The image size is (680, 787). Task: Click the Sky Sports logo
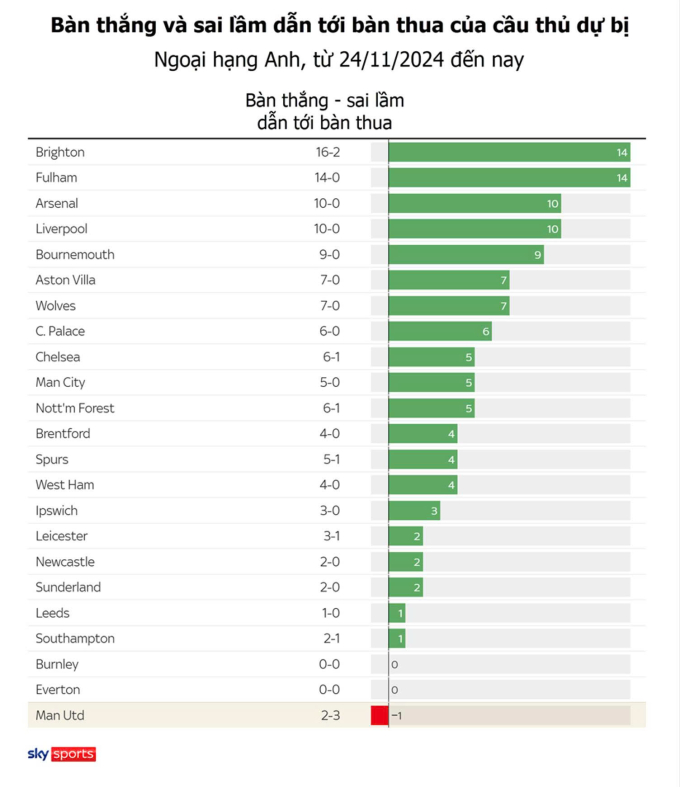[x=61, y=754]
